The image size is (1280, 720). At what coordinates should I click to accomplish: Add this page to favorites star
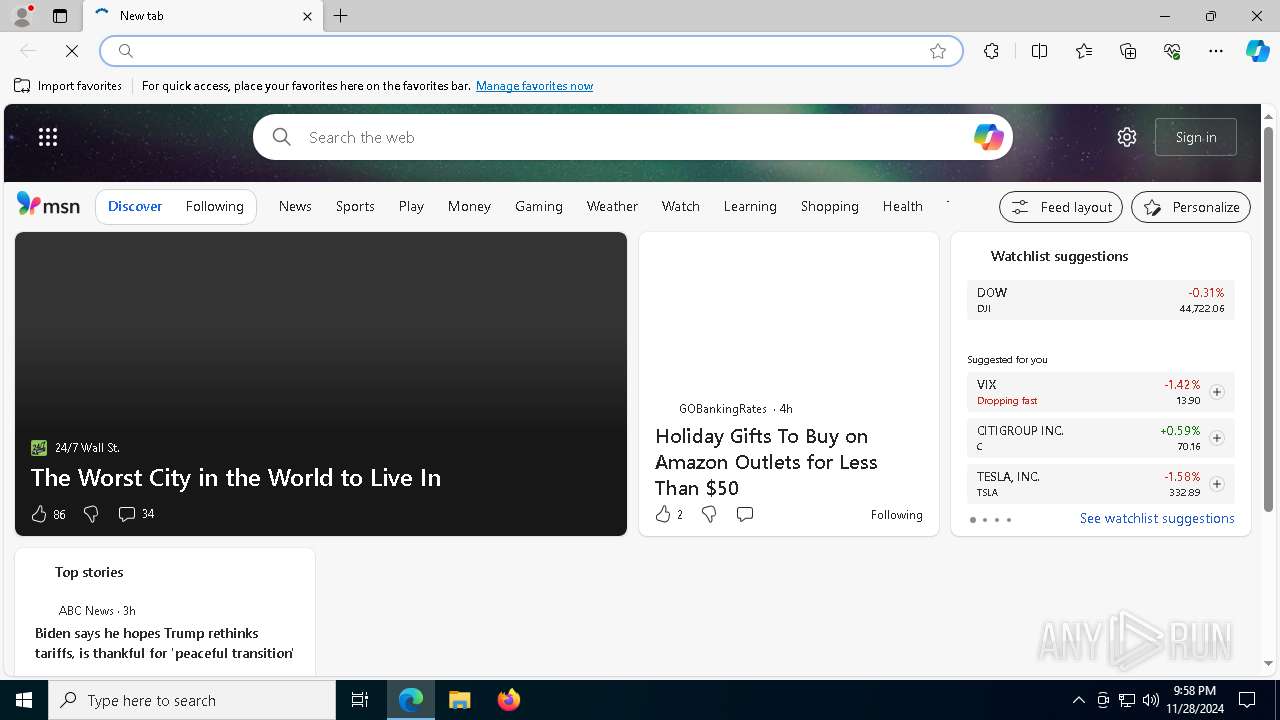click(x=938, y=51)
